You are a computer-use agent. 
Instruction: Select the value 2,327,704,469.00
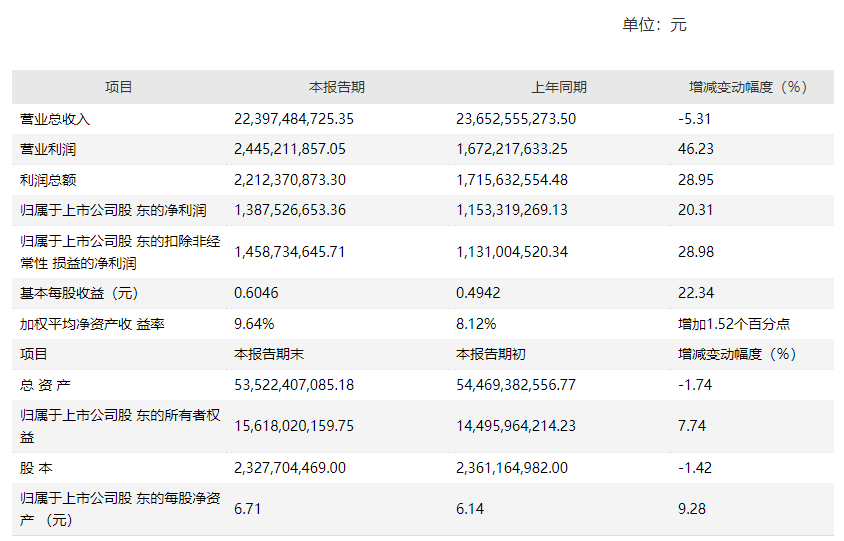[x=290, y=468]
